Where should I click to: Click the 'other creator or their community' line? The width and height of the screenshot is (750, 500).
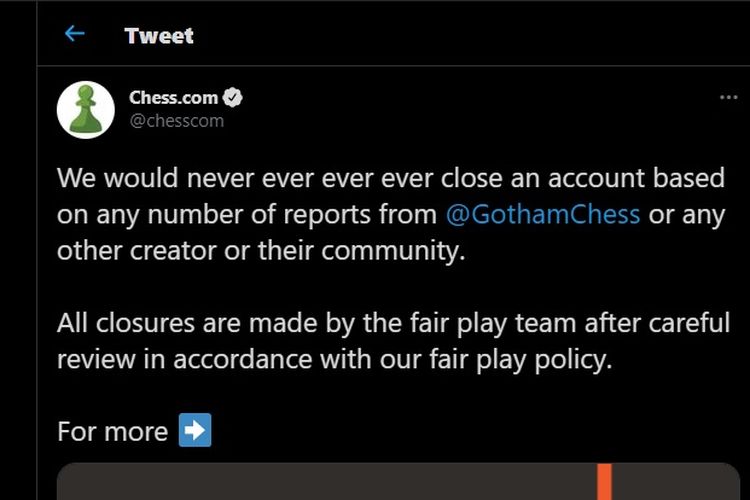click(x=261, y=250)
